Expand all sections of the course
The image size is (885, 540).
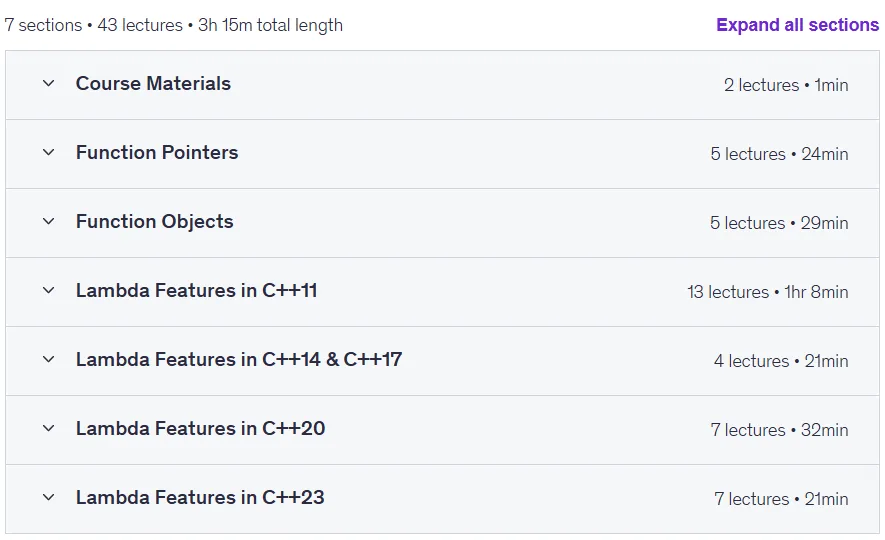coord(797,25)
